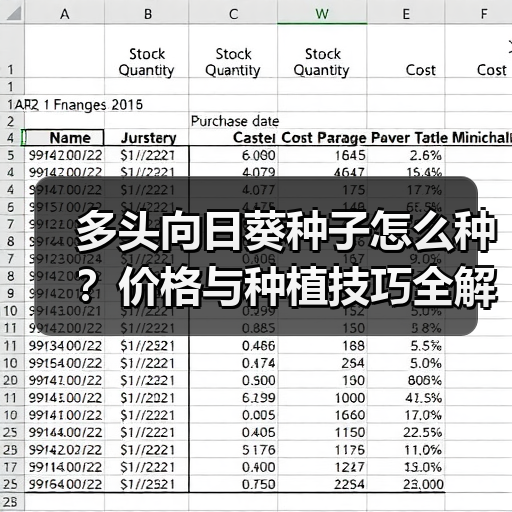Image resolution: width=512 pixels, height=512 pixels.
Task: Click the cell showing 17.0%
Action: [406, 415]
